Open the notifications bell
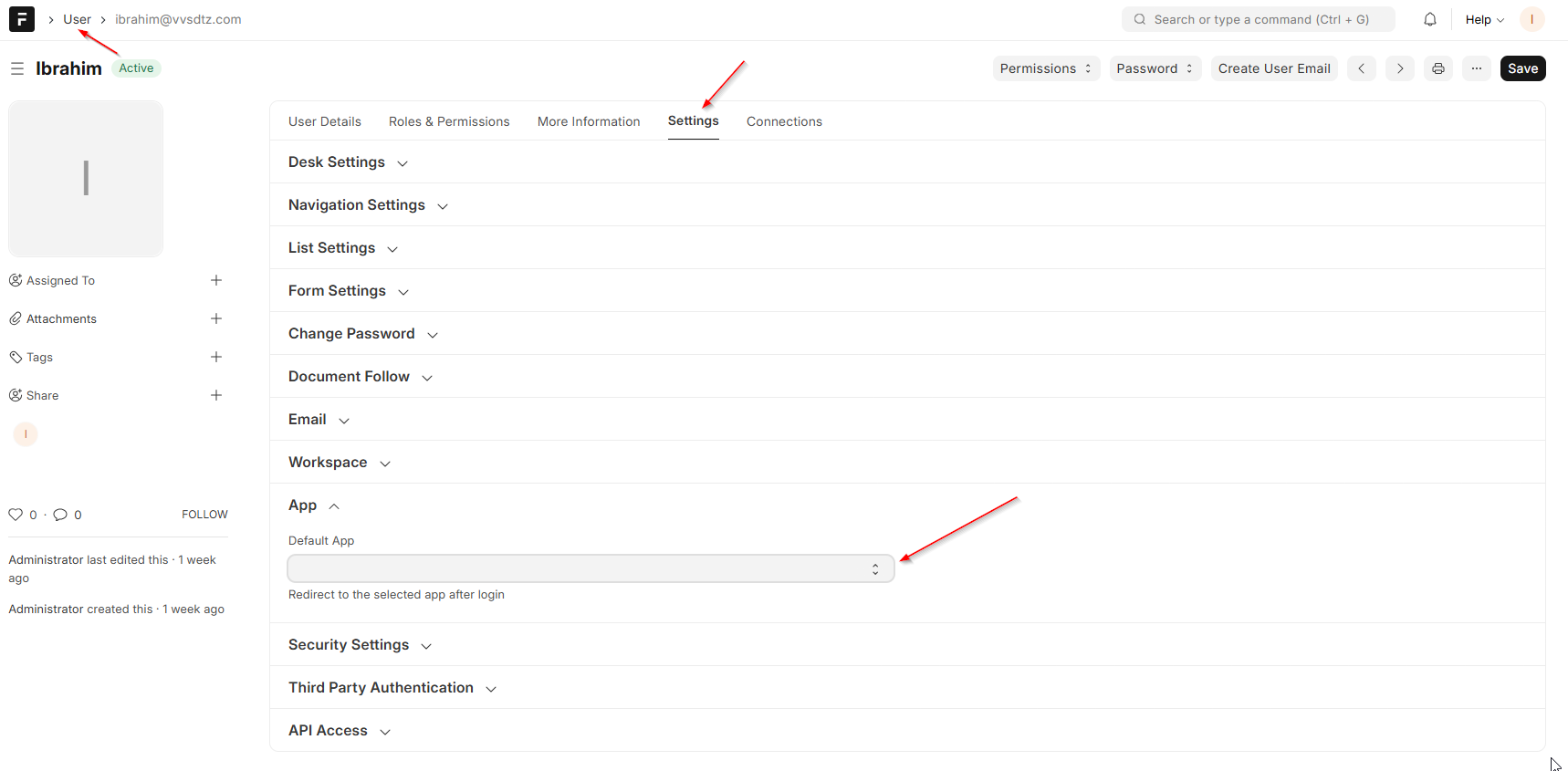The width and height of the screenshot is (1568, 771). coord(1429,19)
